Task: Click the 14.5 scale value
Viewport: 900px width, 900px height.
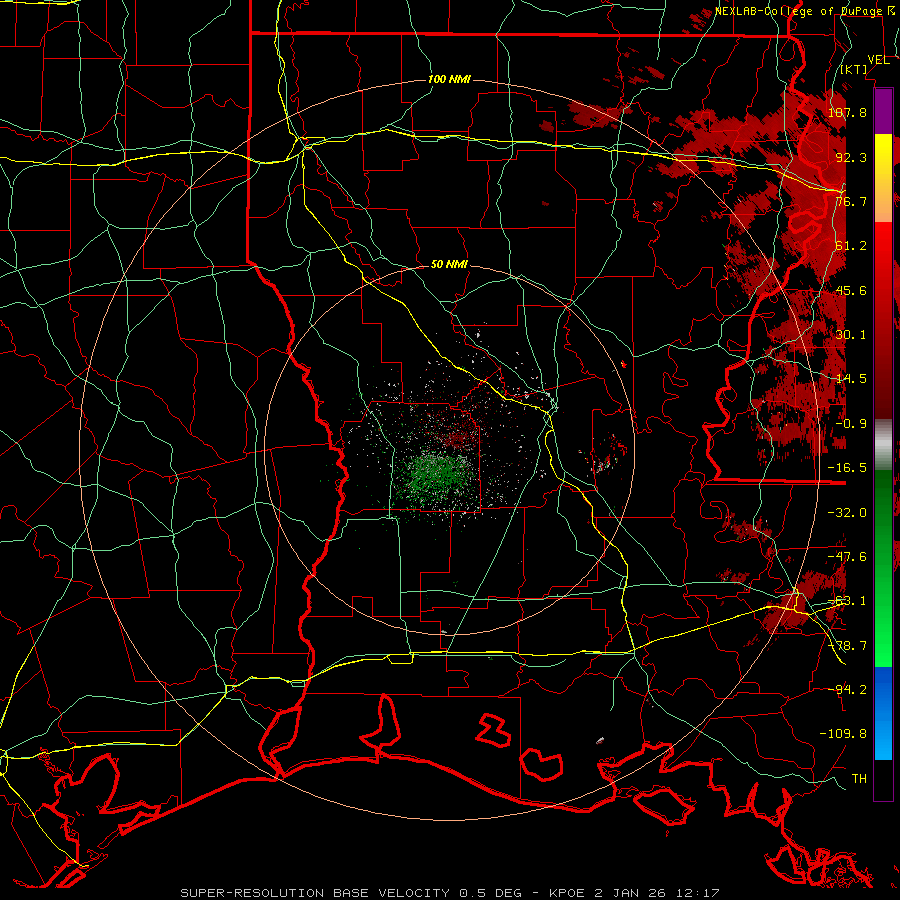Action: [x=851, y=379]
